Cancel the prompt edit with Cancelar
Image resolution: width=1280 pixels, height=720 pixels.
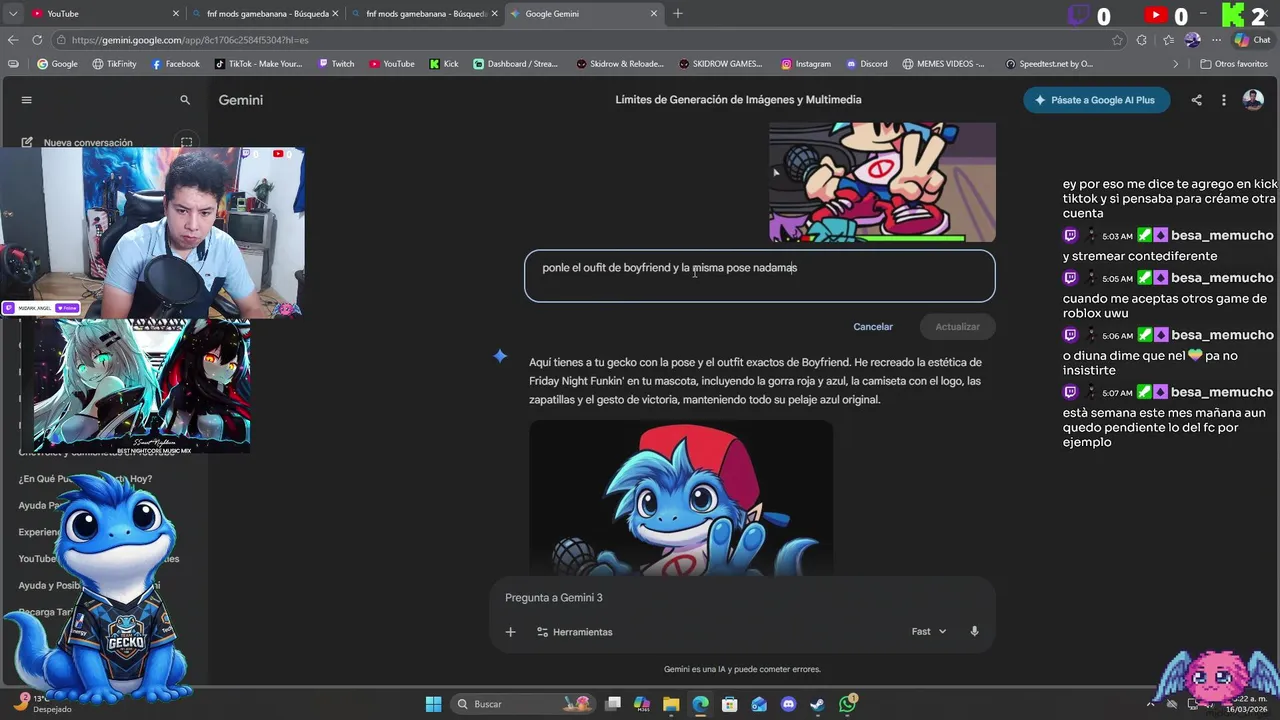coord(873,327)
